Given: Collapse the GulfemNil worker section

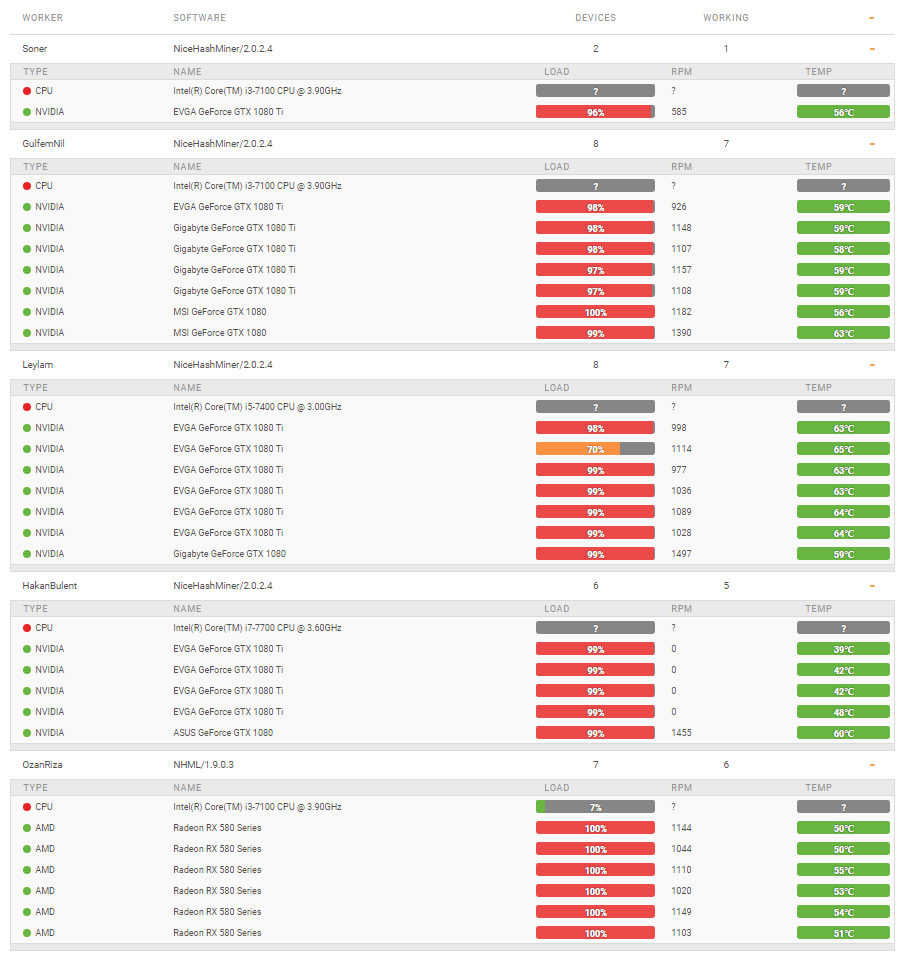Looking at the screenshot, I should tap(872, 144).
